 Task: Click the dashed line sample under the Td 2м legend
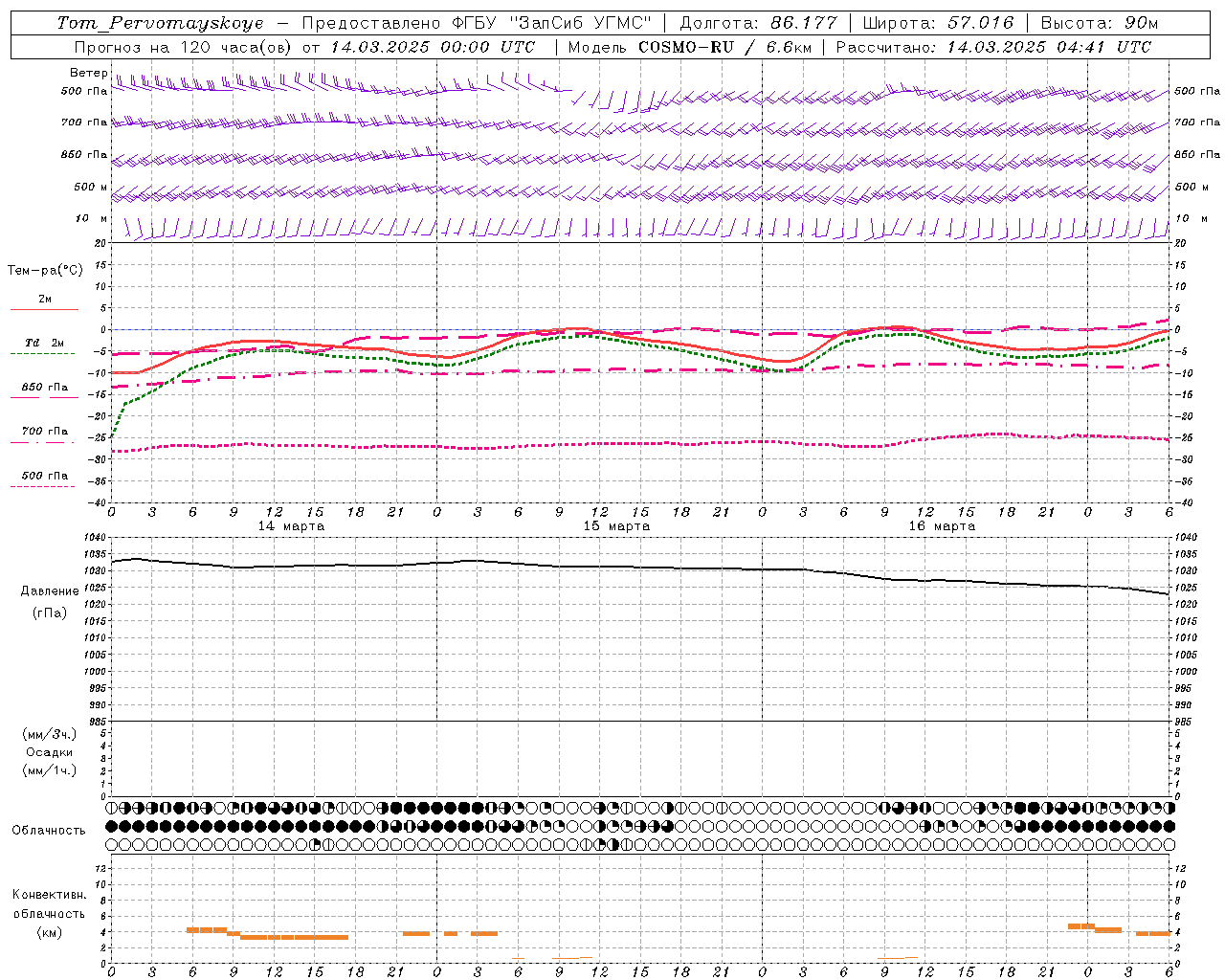point(43,354)
